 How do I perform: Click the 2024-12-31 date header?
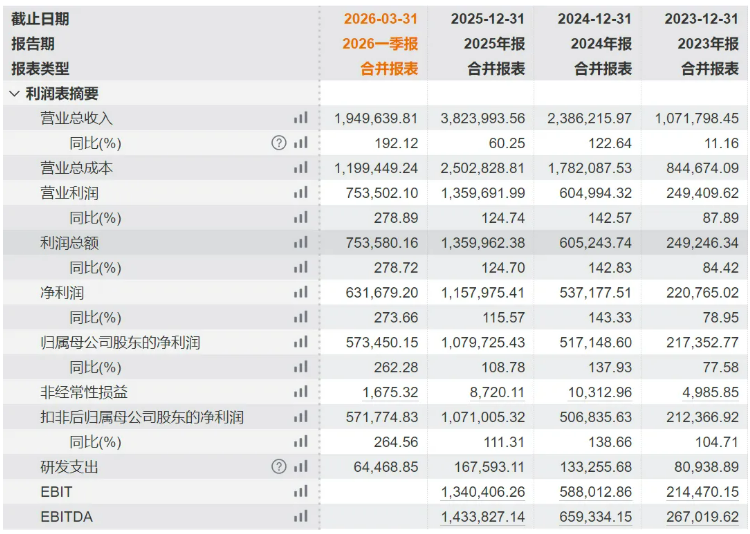[595, 19]
